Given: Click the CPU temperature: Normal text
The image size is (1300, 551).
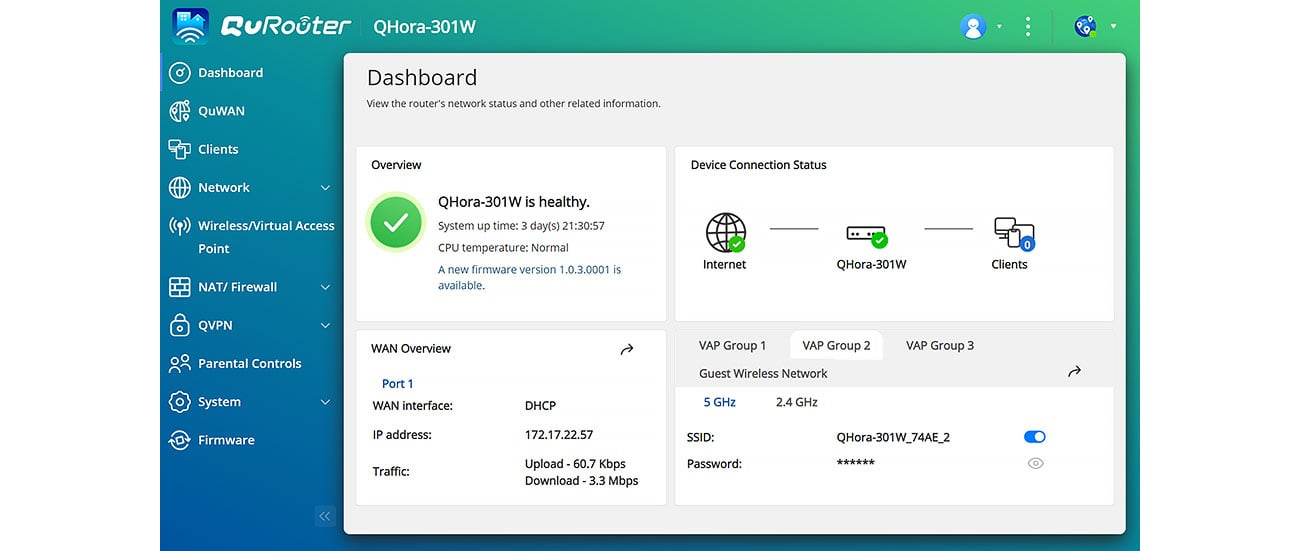Looking at the screenshot, I should pos(503,248).
